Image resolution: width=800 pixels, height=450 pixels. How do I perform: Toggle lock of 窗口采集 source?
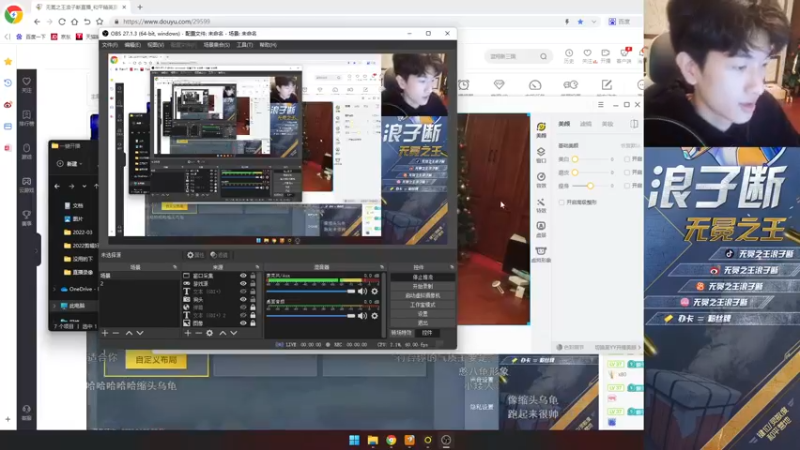click(253, 276)
